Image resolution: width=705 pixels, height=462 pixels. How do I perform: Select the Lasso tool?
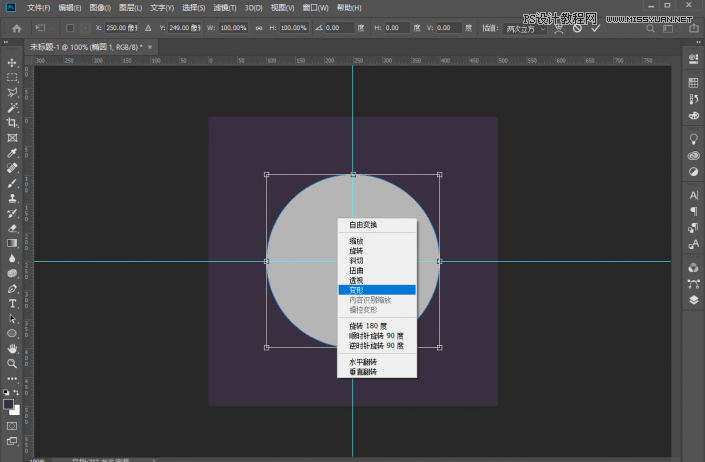(12, 92)
